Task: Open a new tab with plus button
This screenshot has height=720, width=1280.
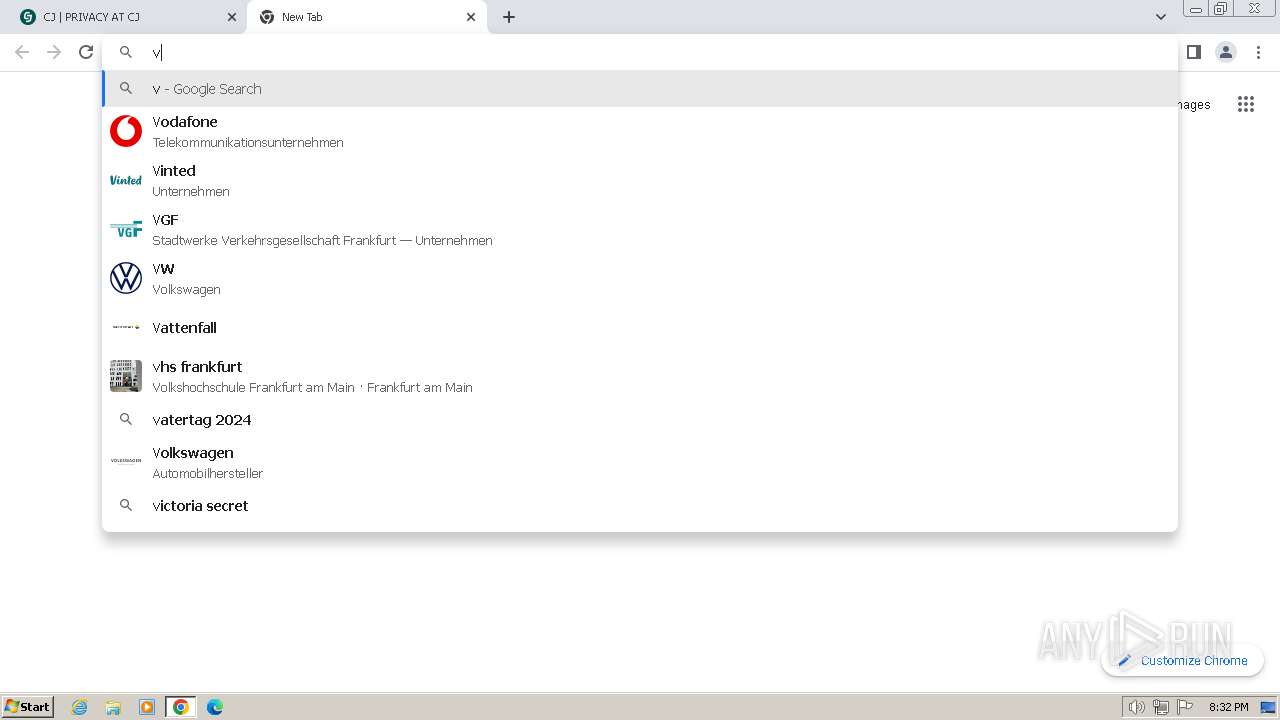Action: [x=509, y=17]
